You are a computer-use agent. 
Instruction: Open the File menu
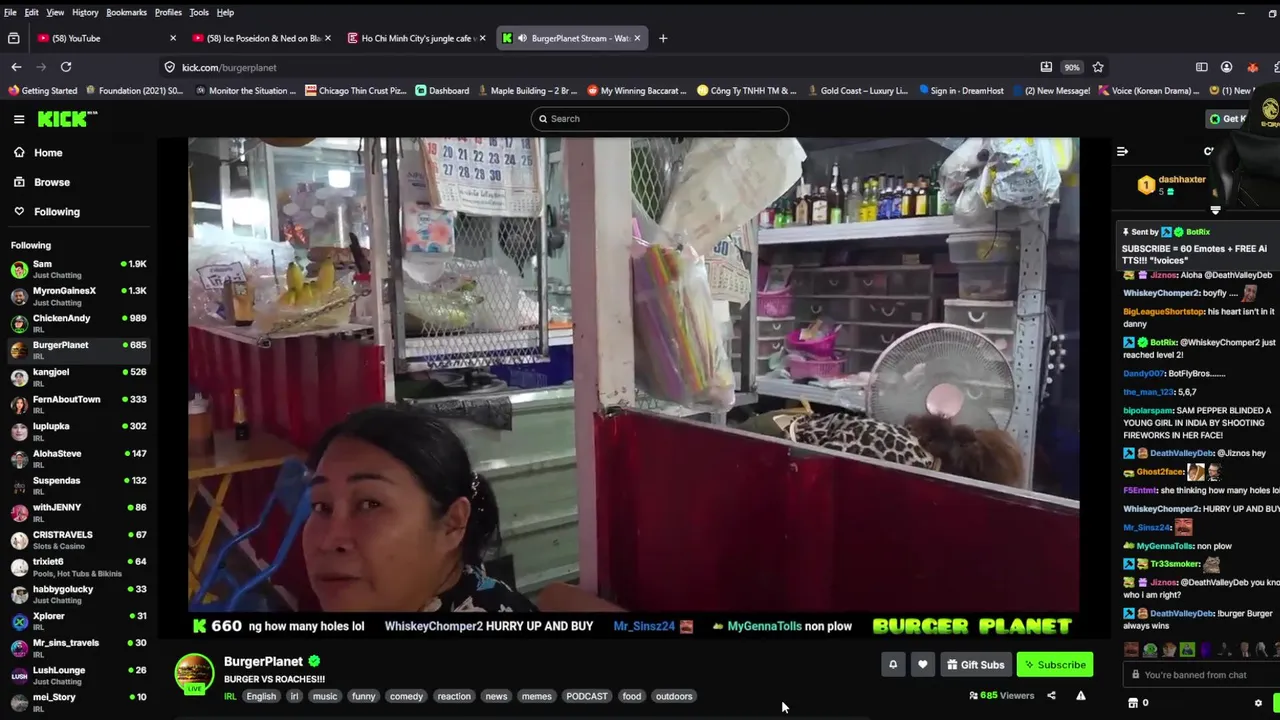tap(10, 12)
